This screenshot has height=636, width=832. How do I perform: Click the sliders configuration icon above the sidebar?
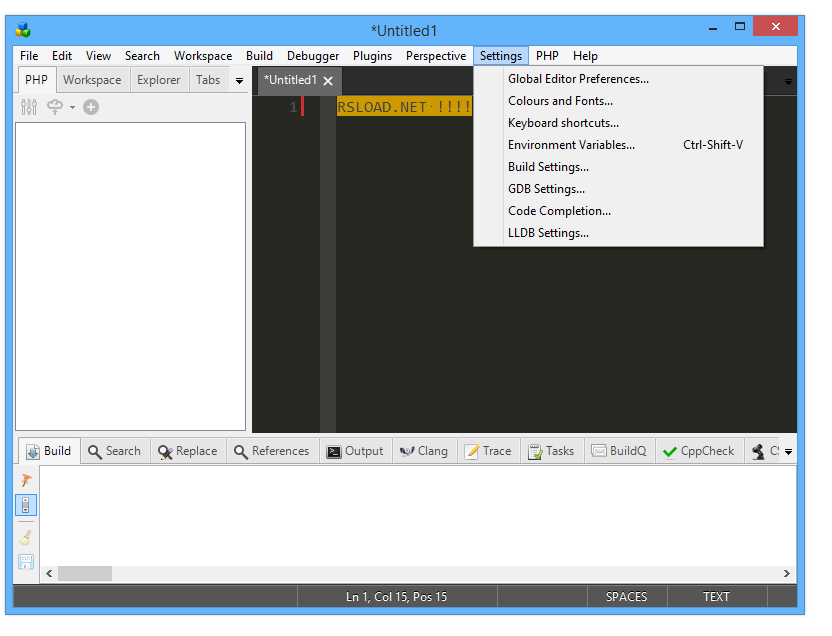(x=28, y=107)
